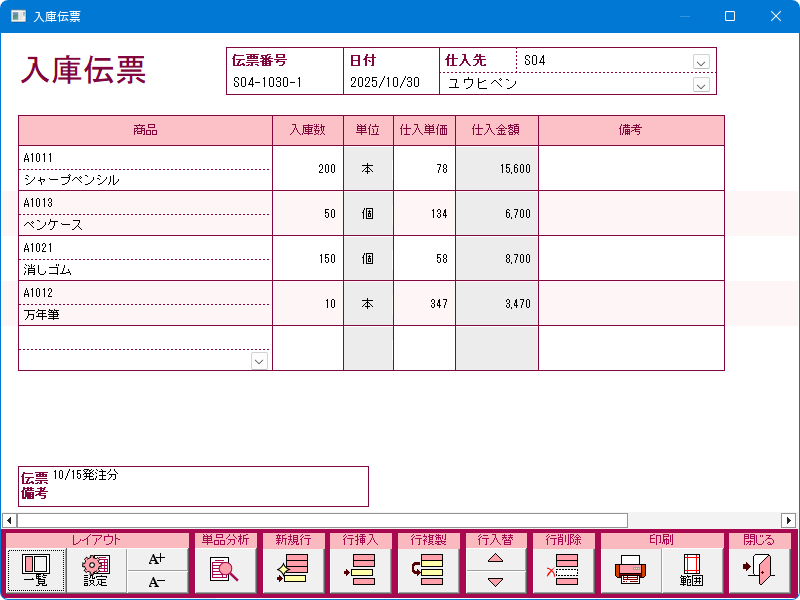The height and width of the screenshot is (600, 800).
Task: Increase font size with A+ button
Action: point(156,560)
